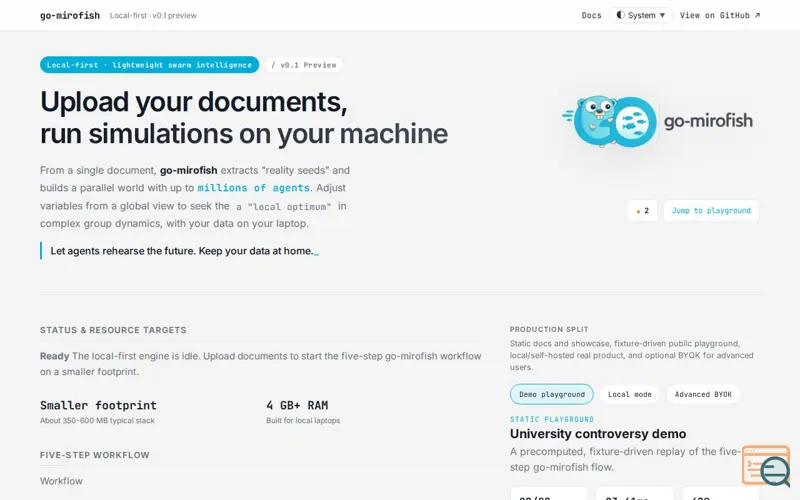
Task: Click the 'Local-first · v0.1 preview' header subtitle
Action: click(153, 16)
